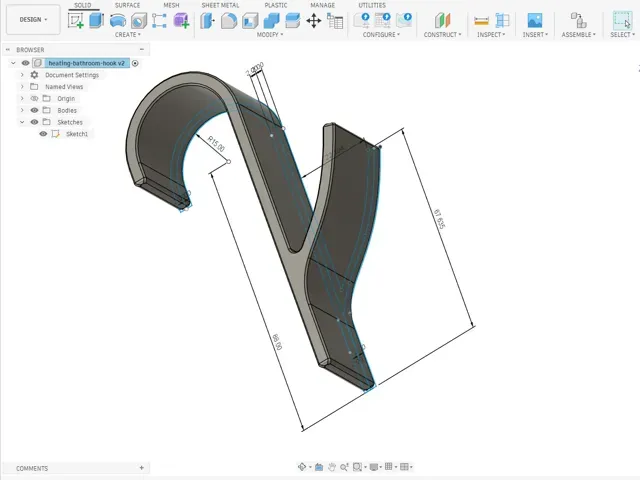Collapse the heating-bathroom-hook v2 root node

click(x=13, y=63)
